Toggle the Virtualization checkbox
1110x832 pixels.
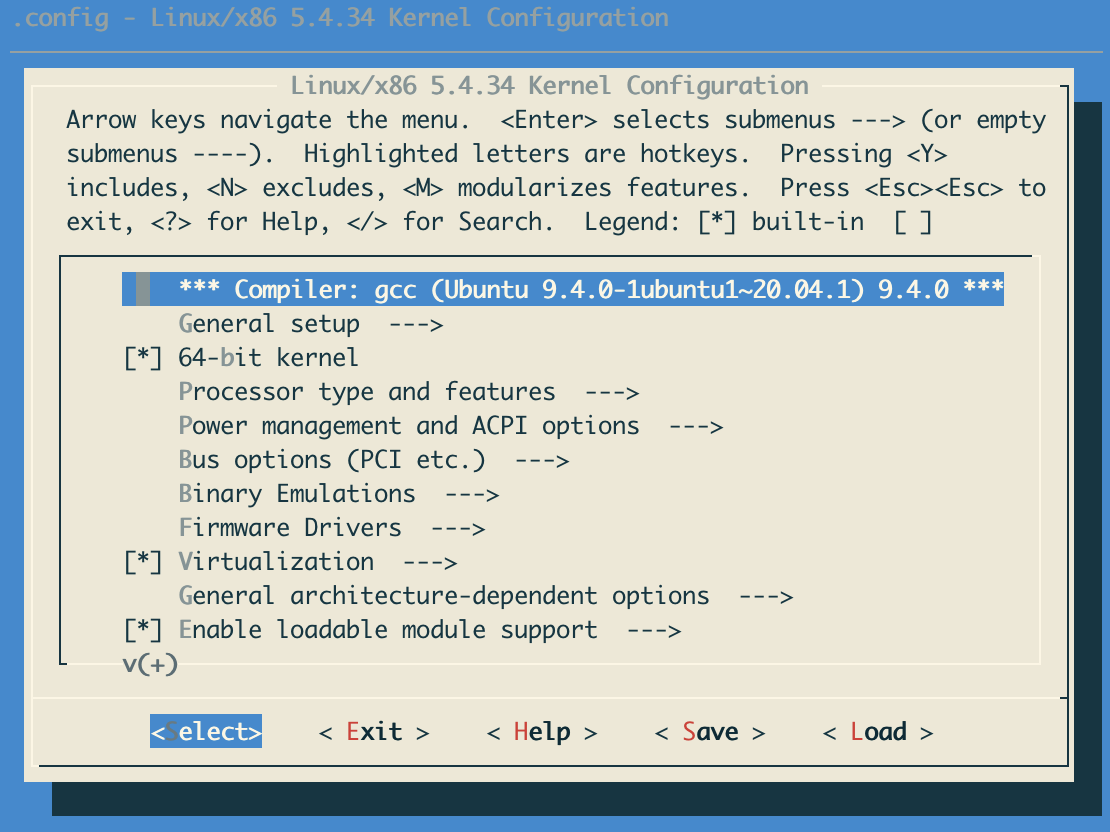[x=142, y=562]
